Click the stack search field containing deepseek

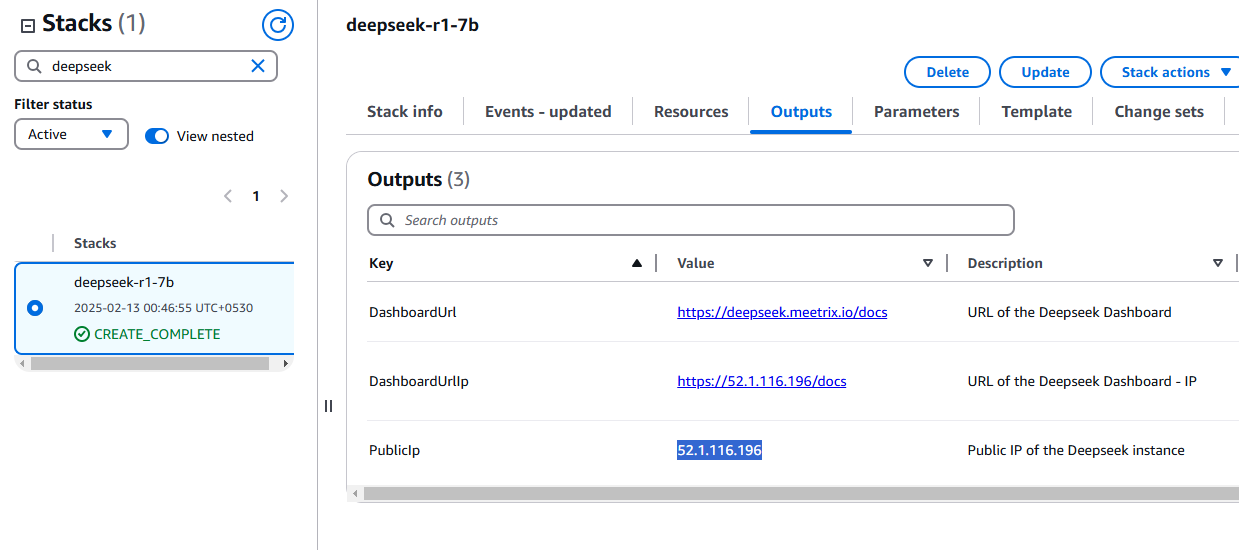click(x=146, y=66)
